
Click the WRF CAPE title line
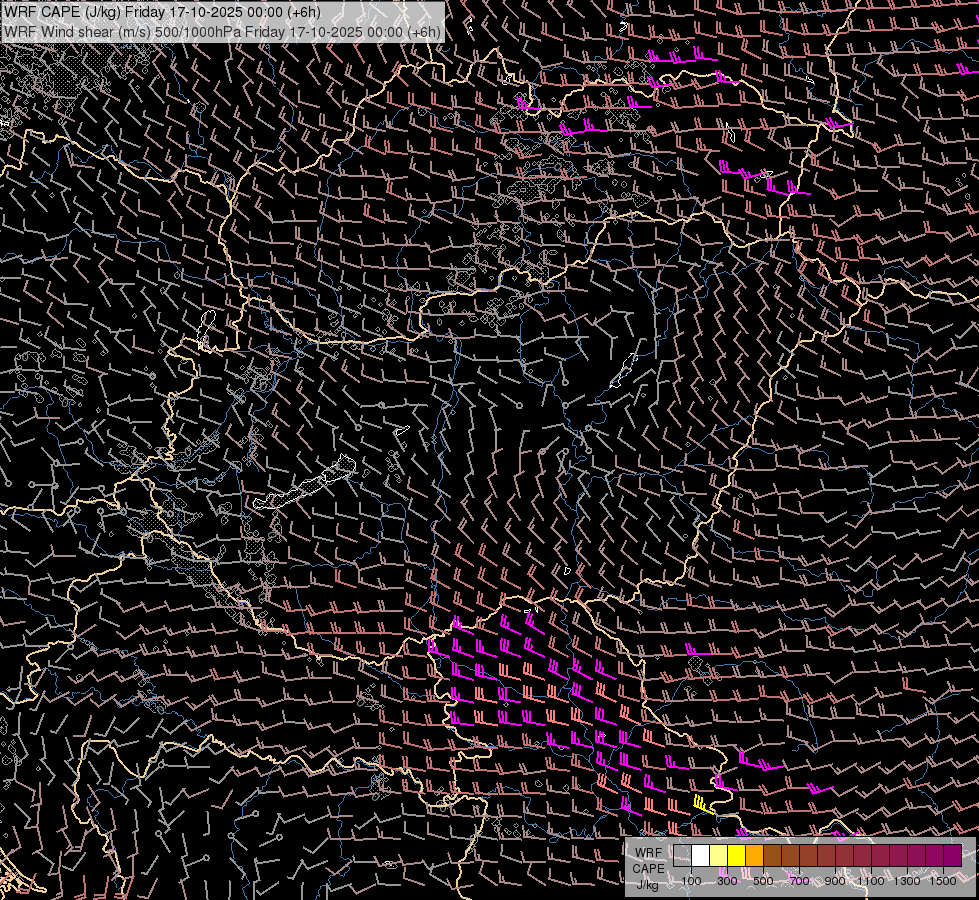click(x=162, y=12)
